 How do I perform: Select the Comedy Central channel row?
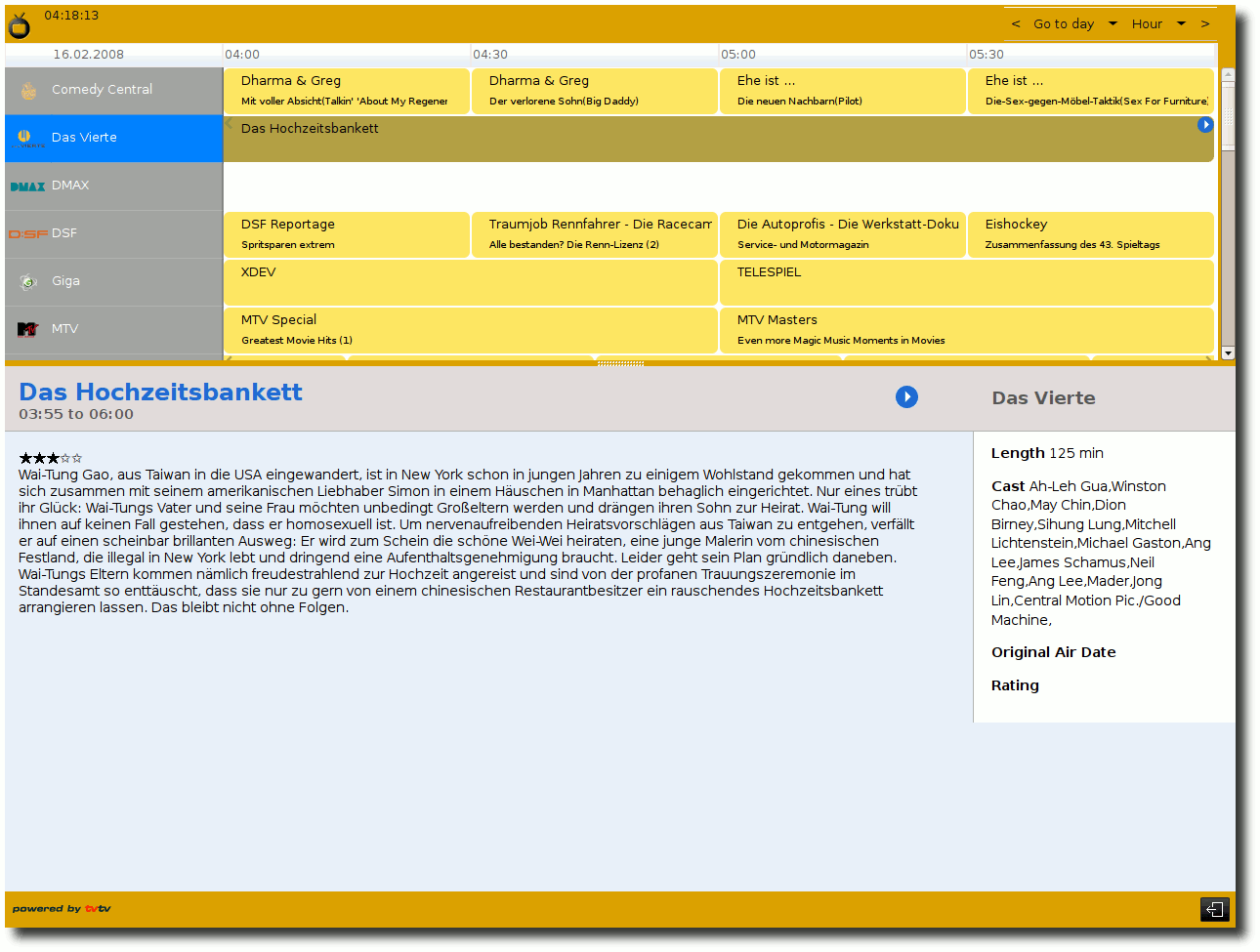click(x=114, y=90)
